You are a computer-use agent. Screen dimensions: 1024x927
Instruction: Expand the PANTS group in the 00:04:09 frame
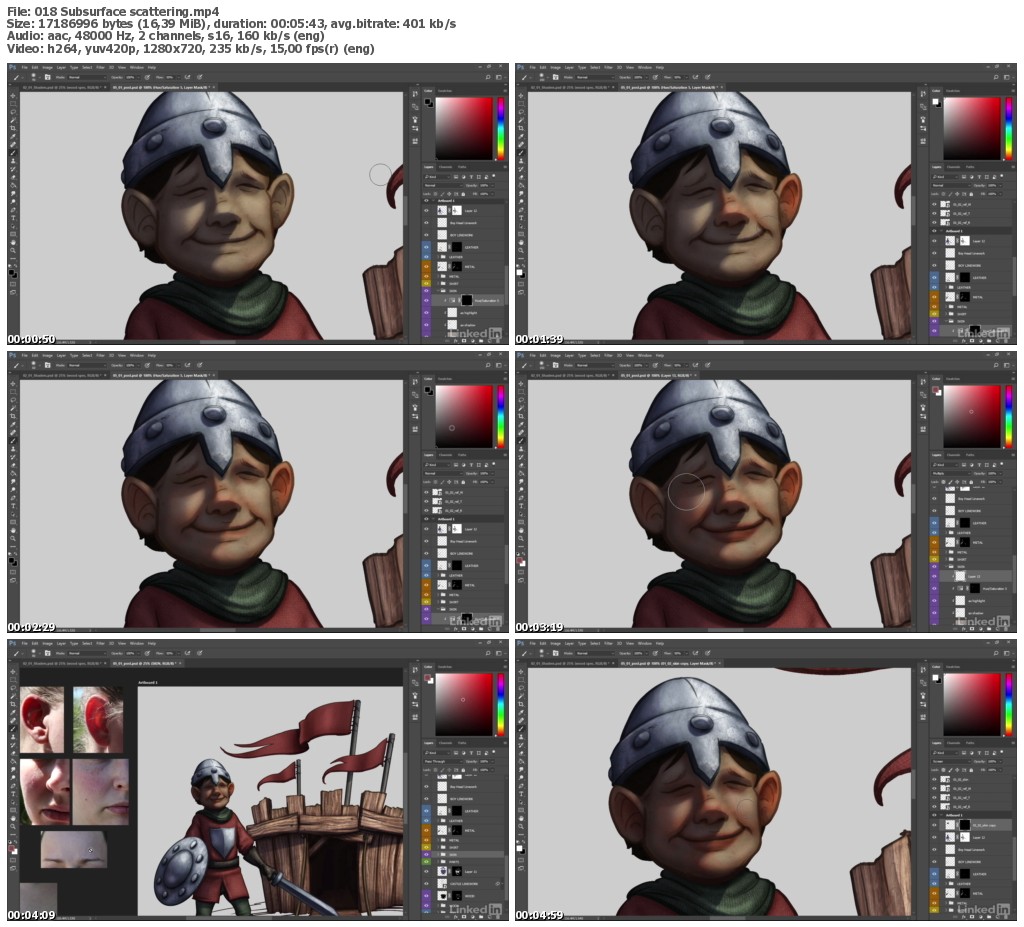click(438, 862)
